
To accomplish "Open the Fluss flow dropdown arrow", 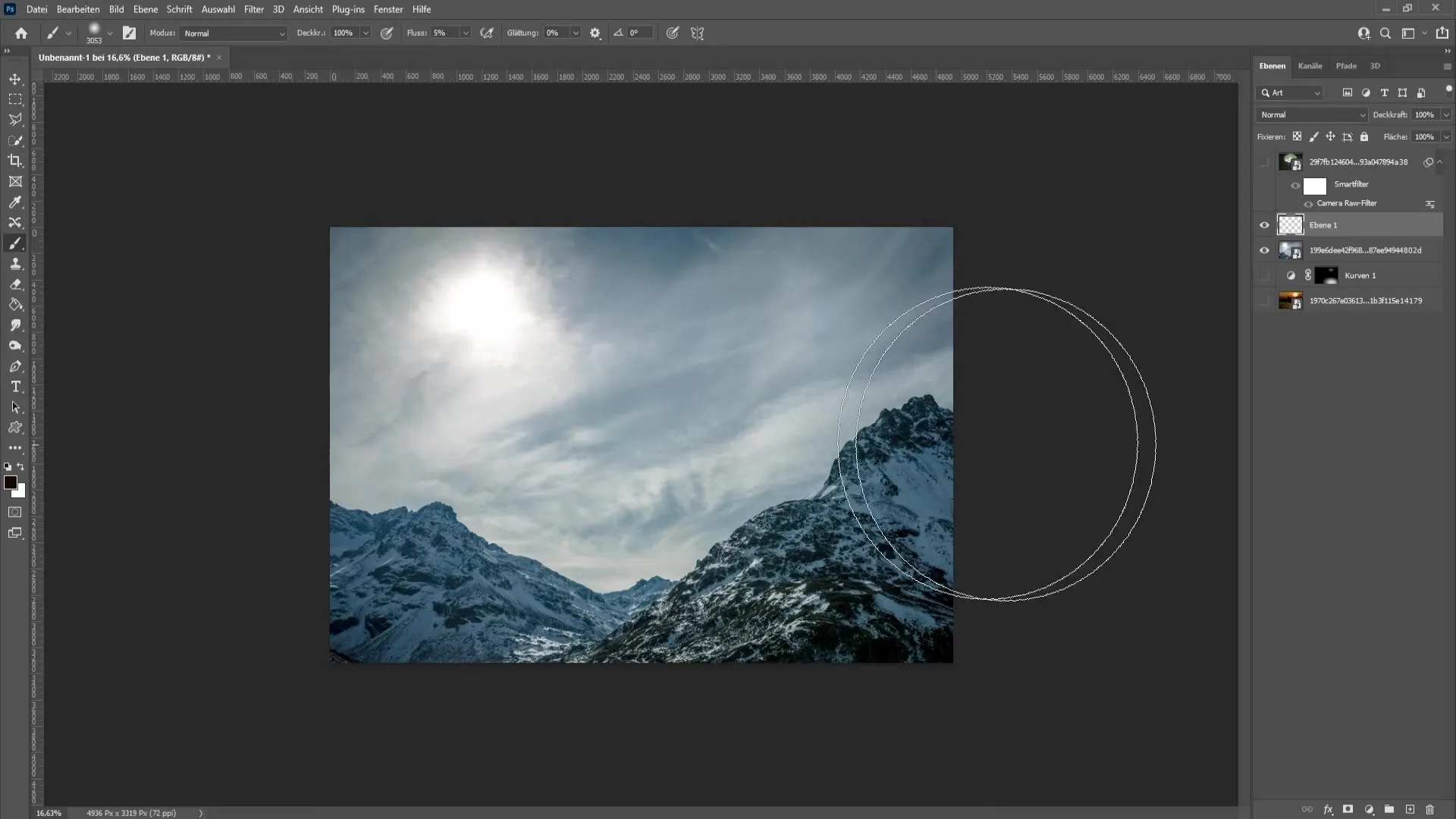I will click(466, 33).
